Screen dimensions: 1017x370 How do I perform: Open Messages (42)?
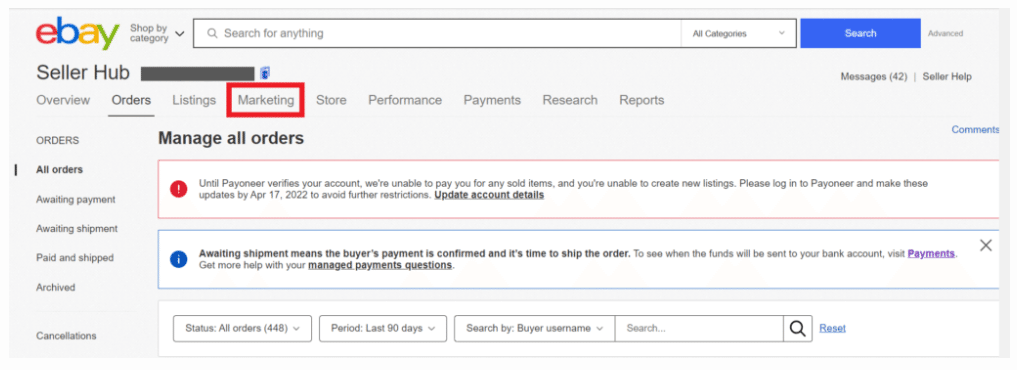point(874,77)
